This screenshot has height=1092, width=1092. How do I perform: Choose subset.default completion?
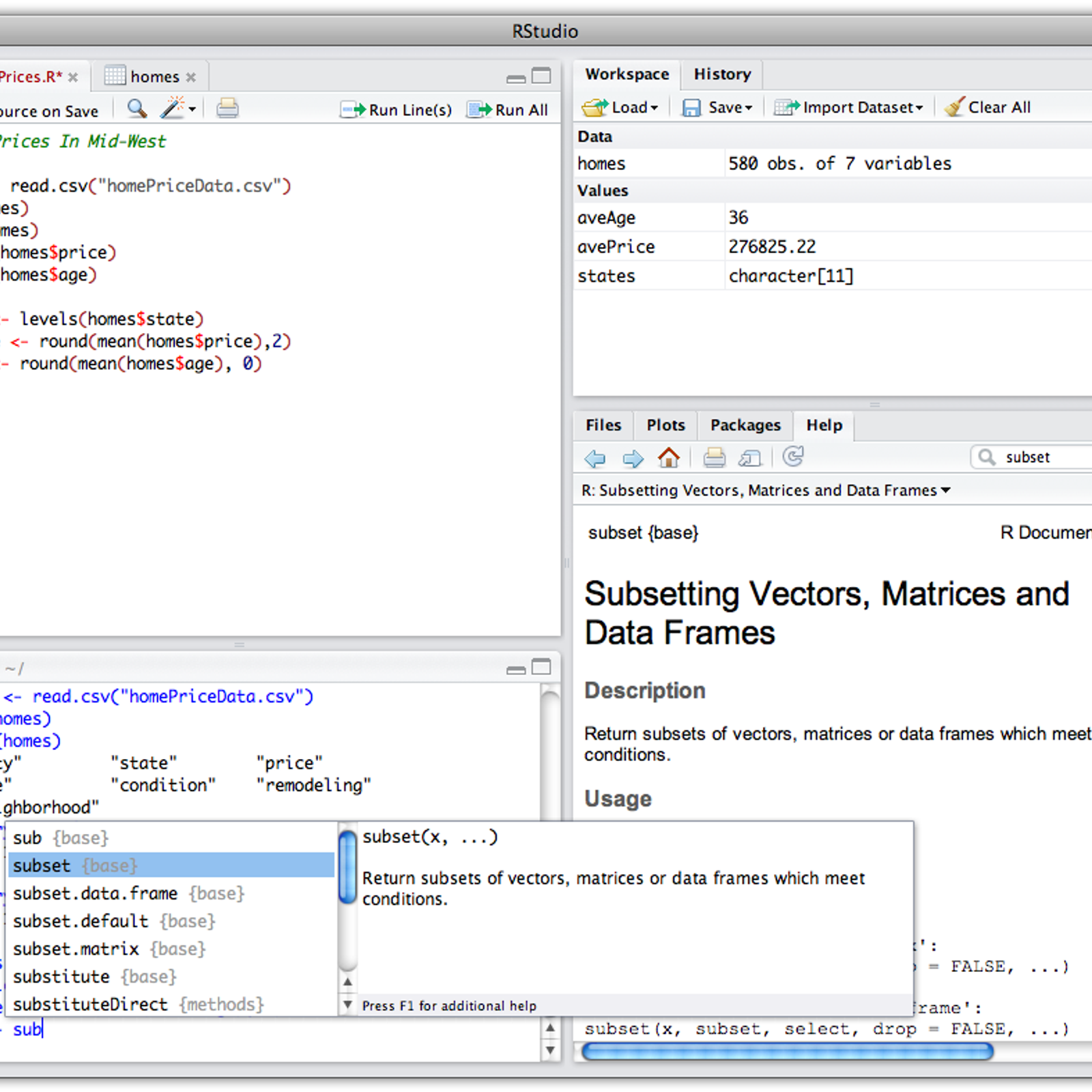coord(171,921)
